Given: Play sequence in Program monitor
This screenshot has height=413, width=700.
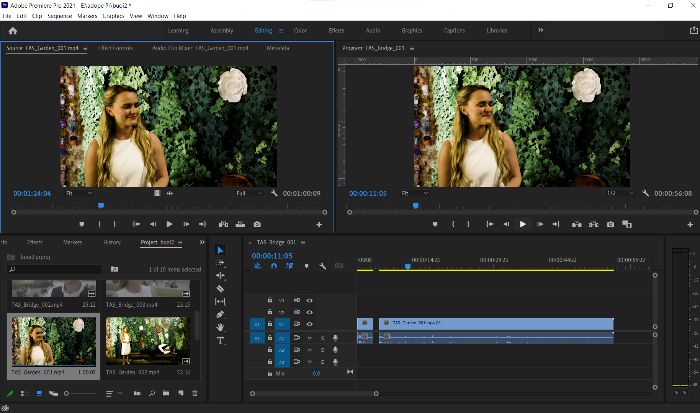Looking at the screenshot, I should click(522, 224).
